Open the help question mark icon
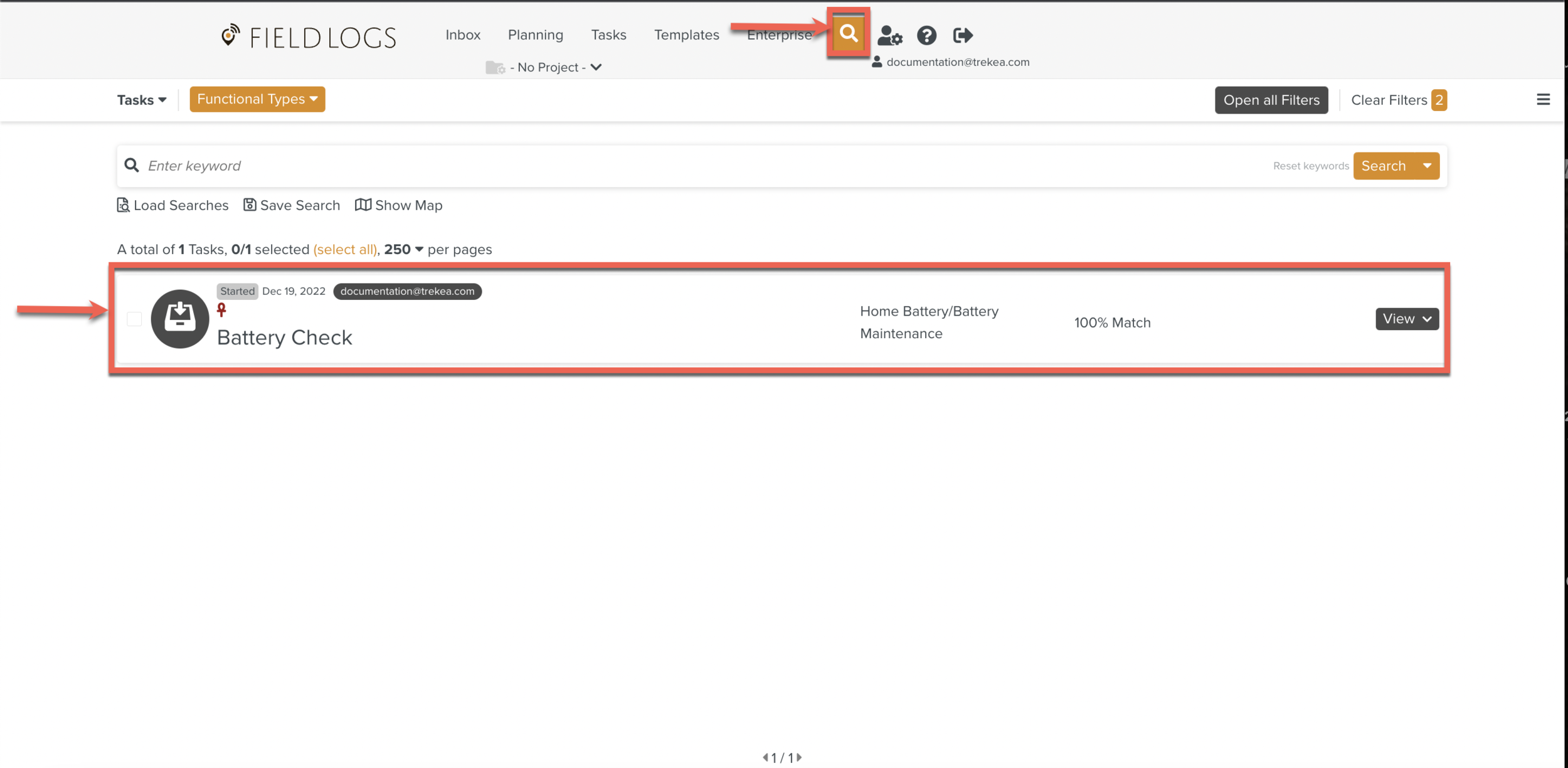Image resolution: width=1568 pixels, height=768 pixels. coord(926,36)
